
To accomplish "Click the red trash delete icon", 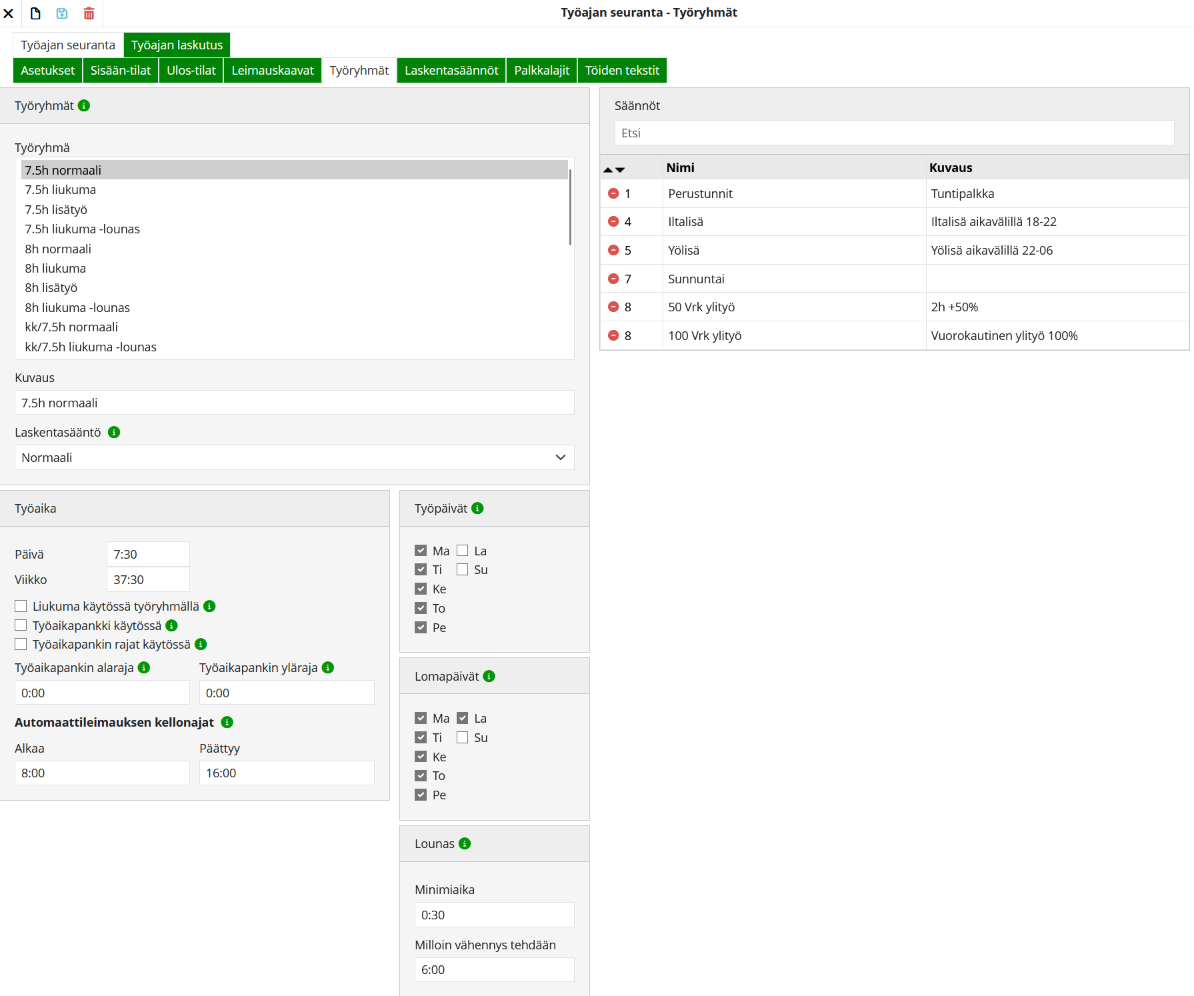I will click(89, 13).
